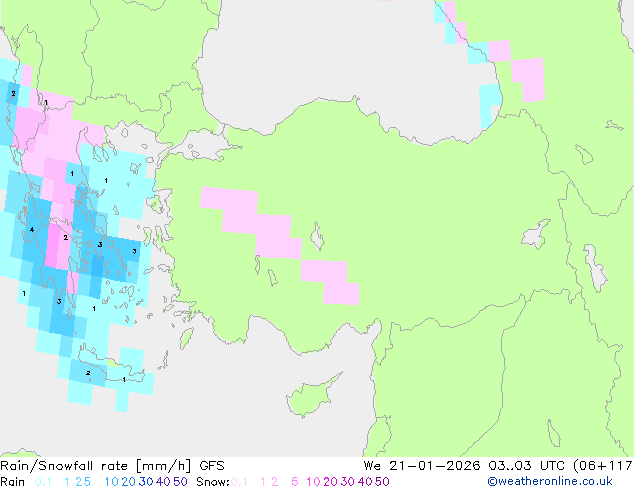Click the "4" rainfall value on the map
The width and height of the screenshot is (634, 490).
[x=32, y=230]
